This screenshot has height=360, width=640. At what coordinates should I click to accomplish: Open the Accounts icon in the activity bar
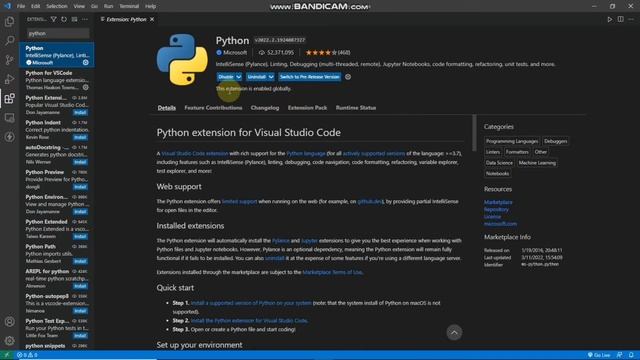(9, 322)
